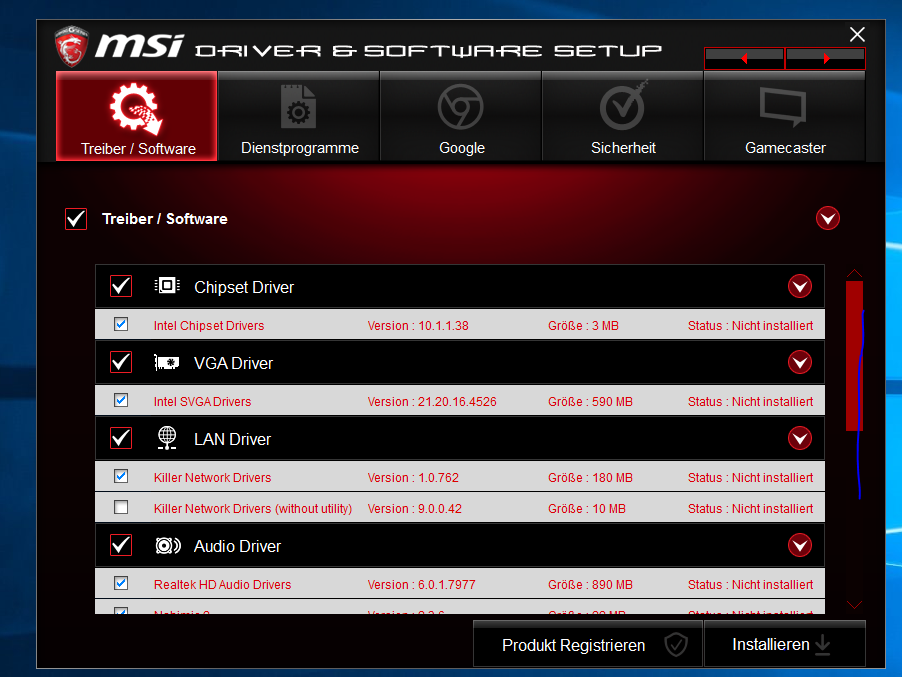The width and height of the screenshot is (902, 677).
Task: Click the Intel Chipset Drivers name
Action: [209, 326]
